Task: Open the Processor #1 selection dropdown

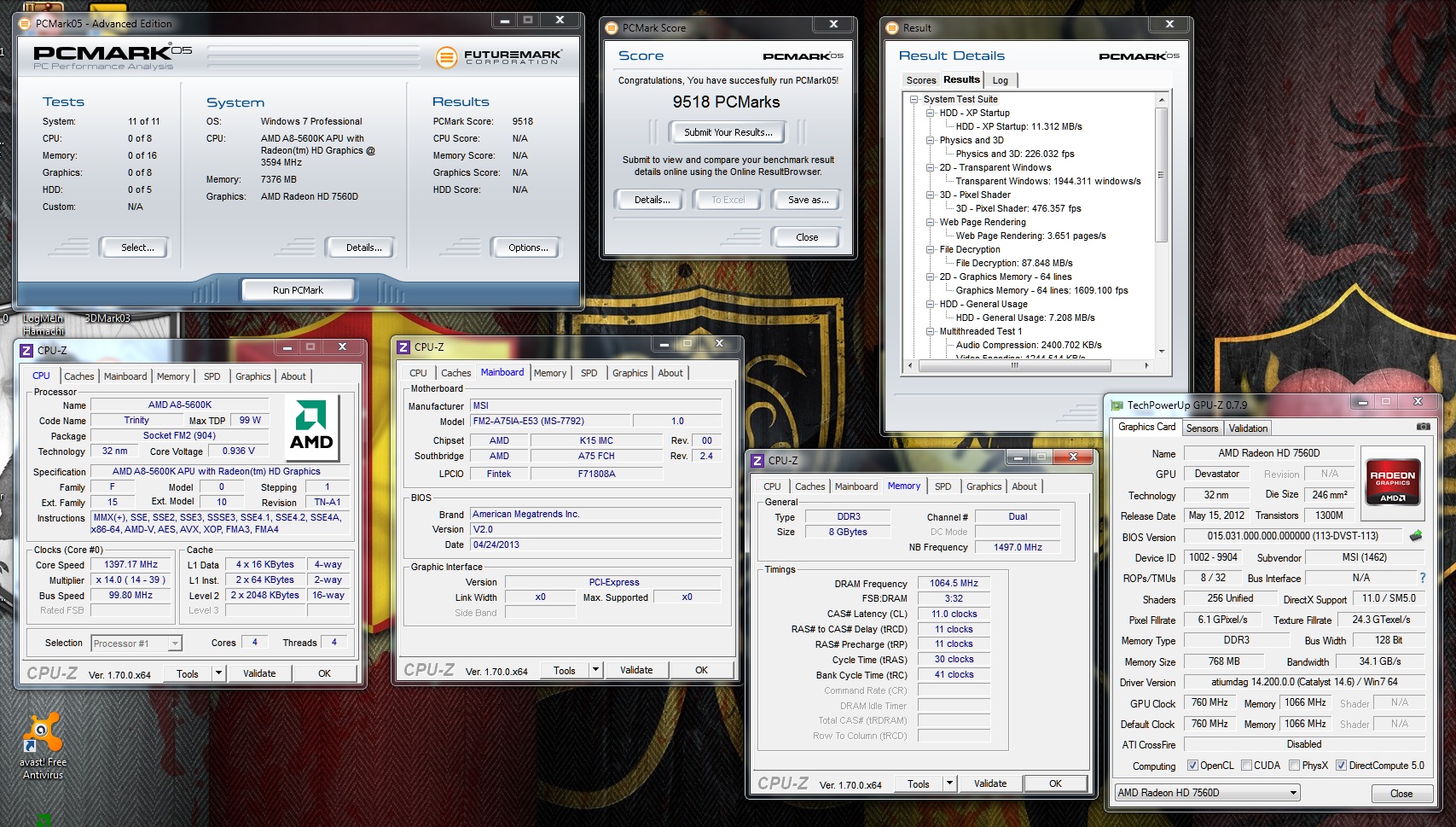Action: (136, 644)
